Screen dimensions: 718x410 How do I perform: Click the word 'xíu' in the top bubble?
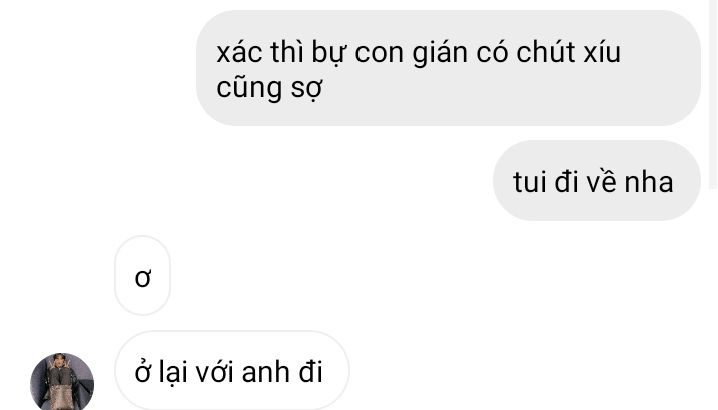tap(602, 53)
